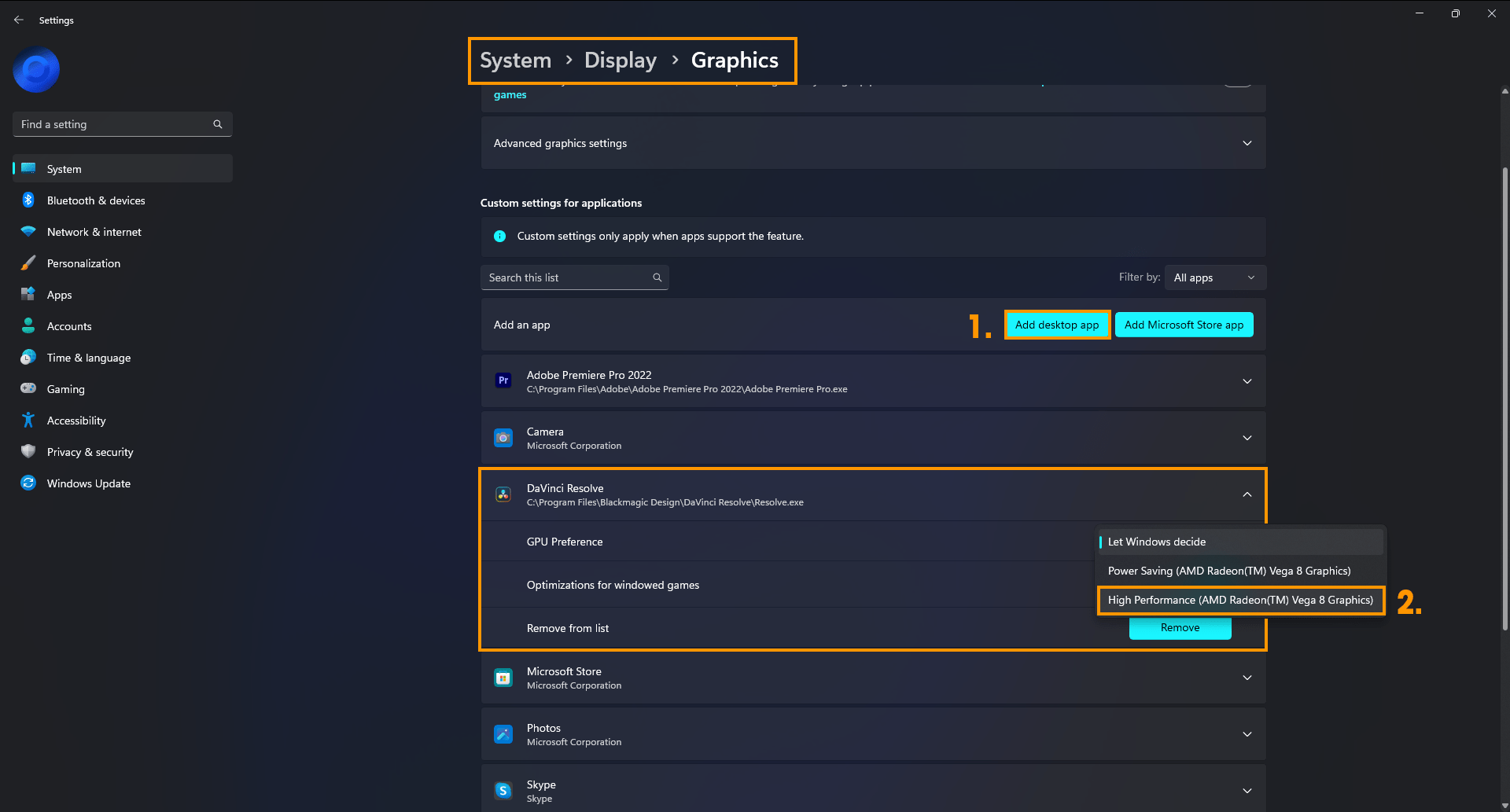
Task: Click the Camera app icon
Action: (x=503, y=438)
